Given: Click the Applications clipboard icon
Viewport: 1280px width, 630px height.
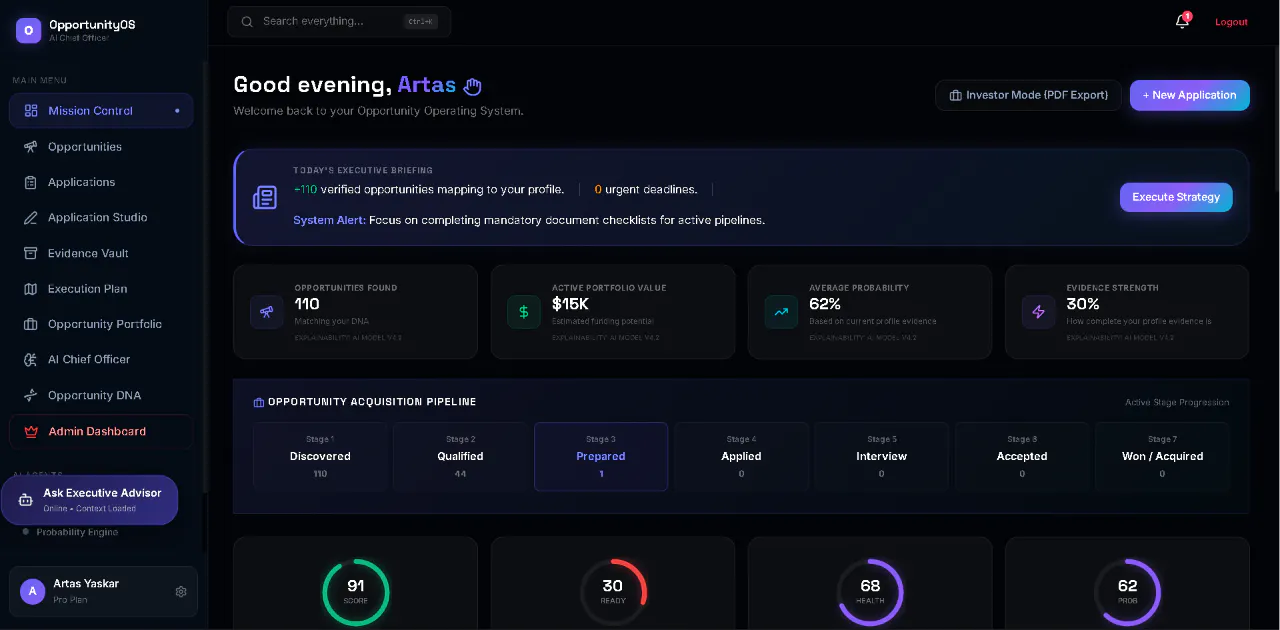Looking at the screenshot, I should coord(30,182).
